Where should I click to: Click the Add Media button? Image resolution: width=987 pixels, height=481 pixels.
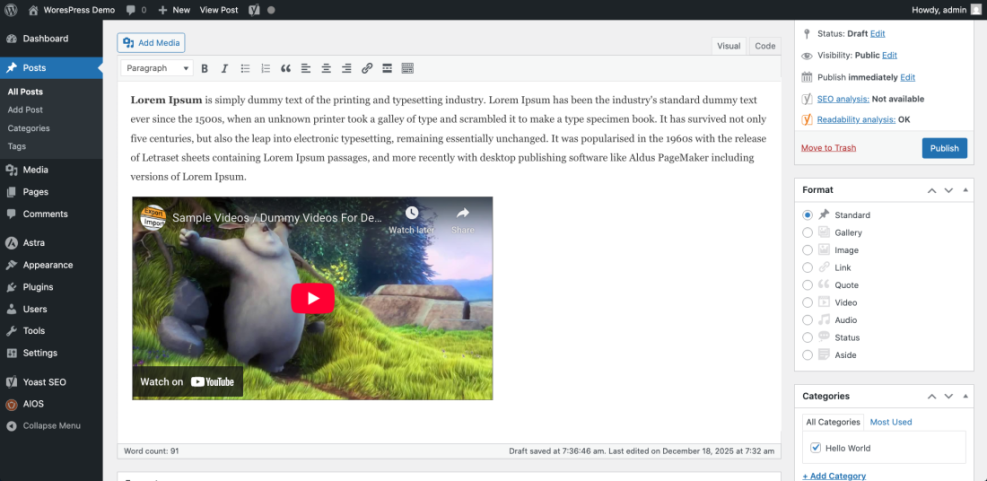tap(151, 43)
